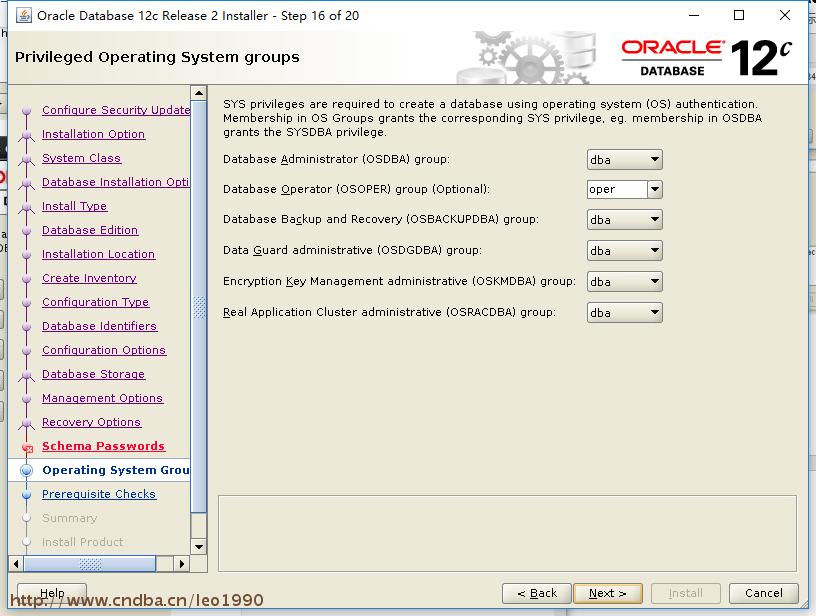The image size is (816, 616).
Task: Click the step list horizontal scrollbar thumb
Action: pyautogui.click(x=90, y=563)
